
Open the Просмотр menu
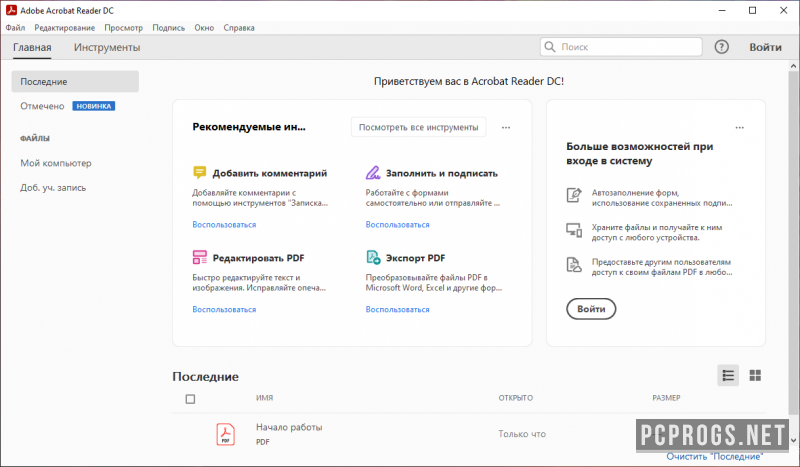coord(123,28)
